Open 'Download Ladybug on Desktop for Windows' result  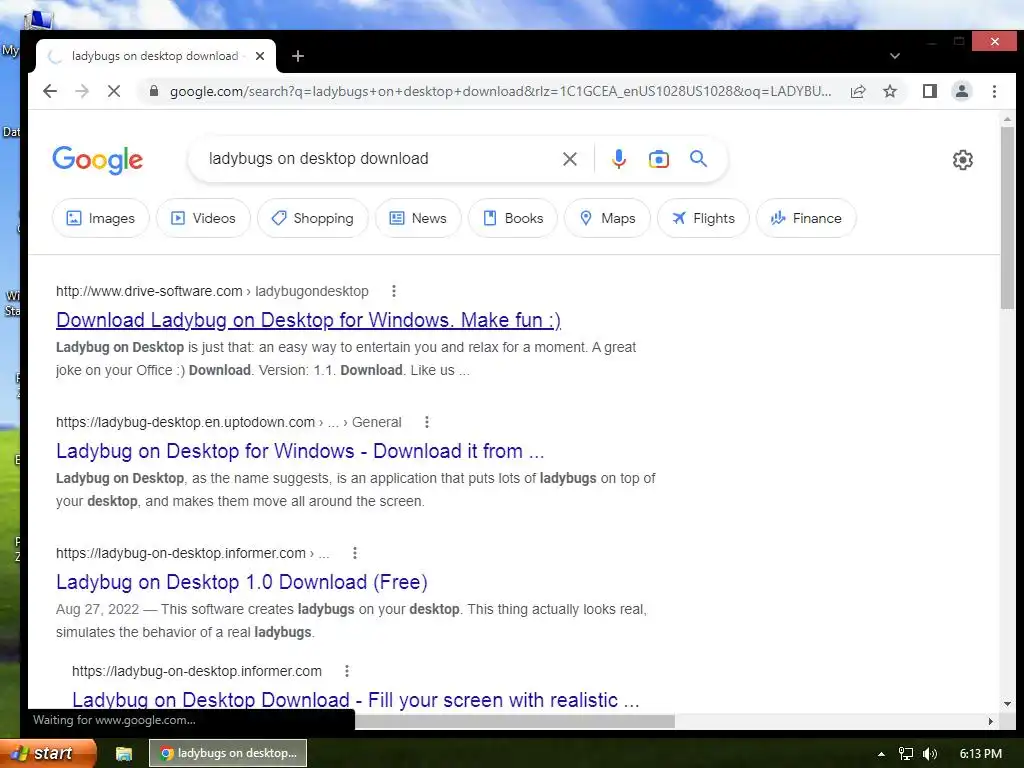click(x=308, y=320)
